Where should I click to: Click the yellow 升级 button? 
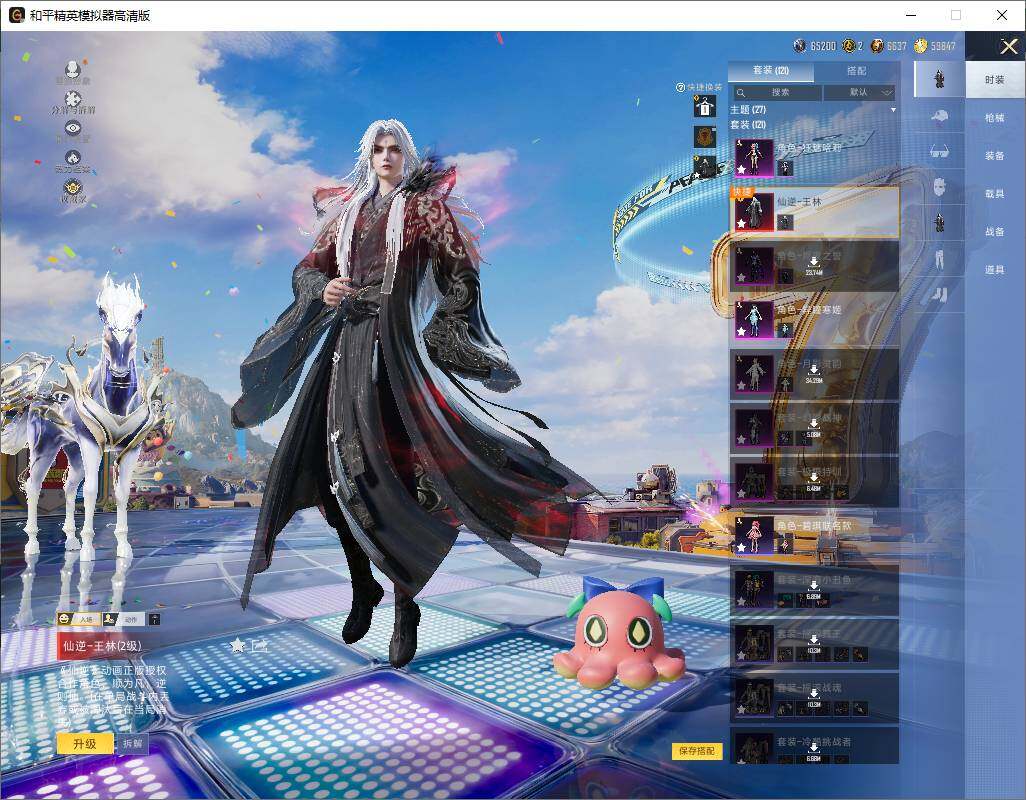[x=85, y=744]
